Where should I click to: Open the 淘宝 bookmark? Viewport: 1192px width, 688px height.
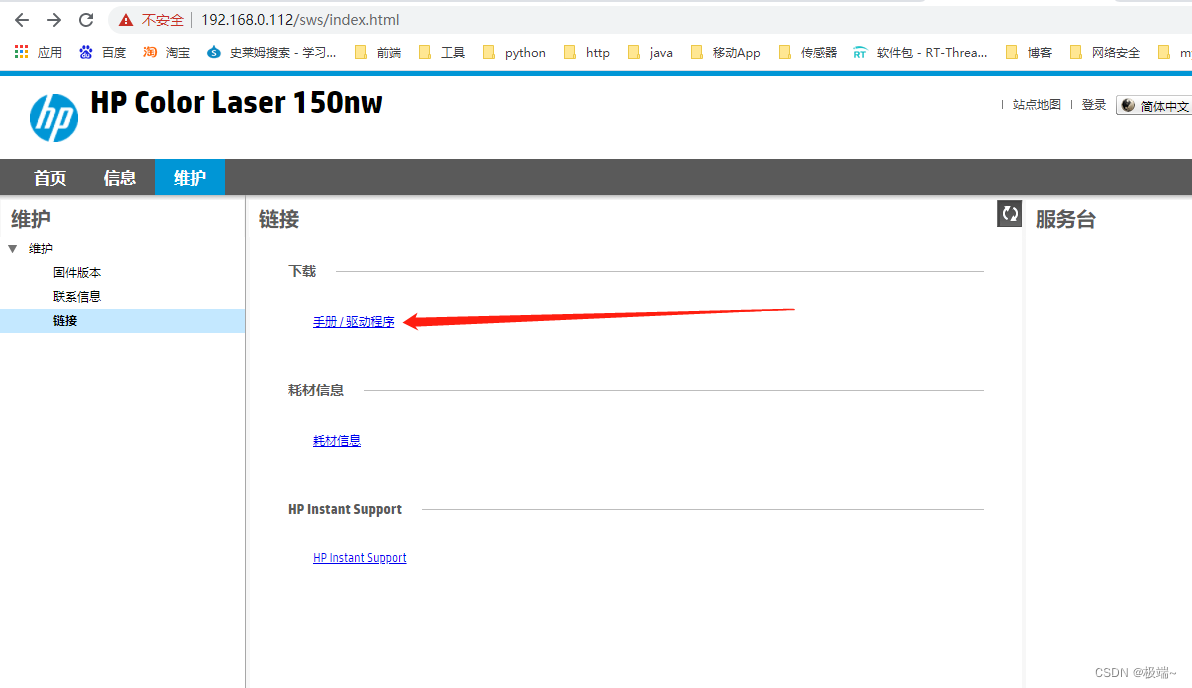(x=166, y=52)
